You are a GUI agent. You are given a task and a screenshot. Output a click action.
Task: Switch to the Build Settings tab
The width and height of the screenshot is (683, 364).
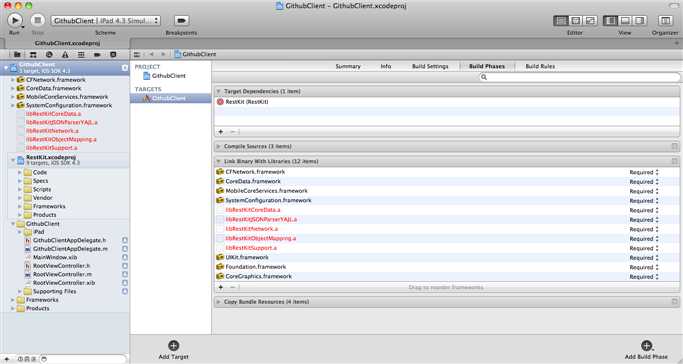click(430, 66)
